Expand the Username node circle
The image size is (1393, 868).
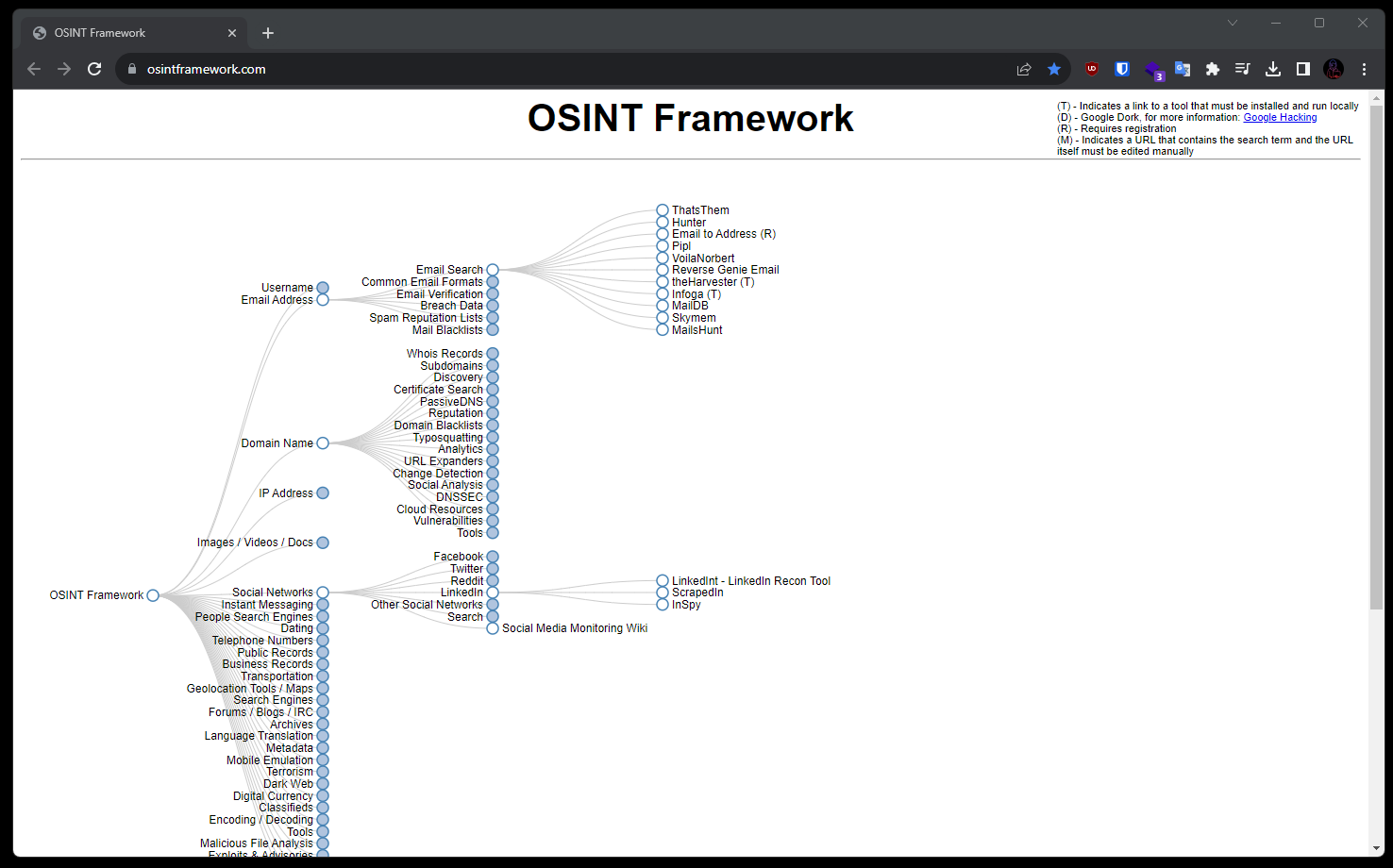click(323, 288)
